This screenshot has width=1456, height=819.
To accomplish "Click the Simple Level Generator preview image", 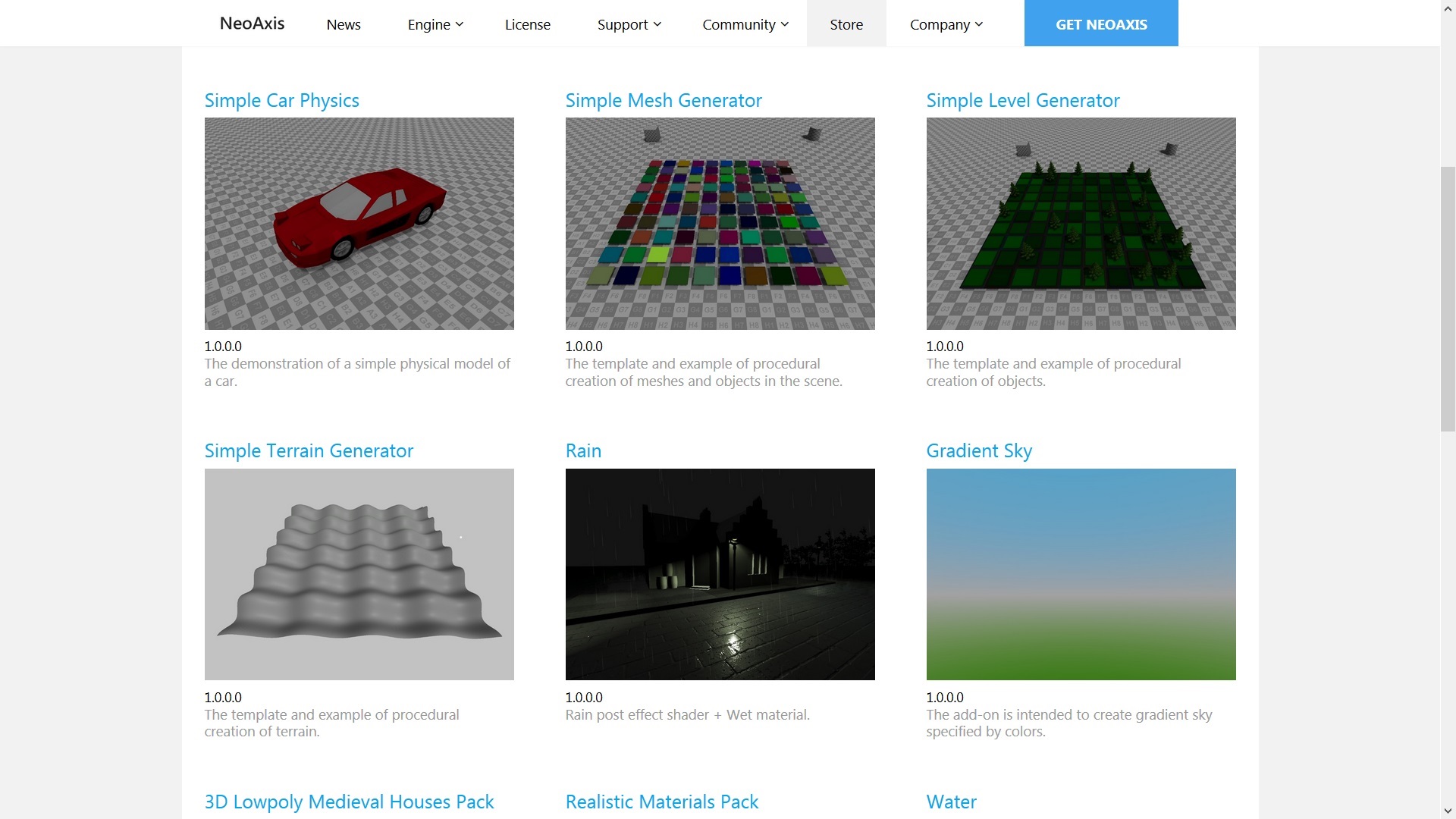I will click(x=1081, y=223).
